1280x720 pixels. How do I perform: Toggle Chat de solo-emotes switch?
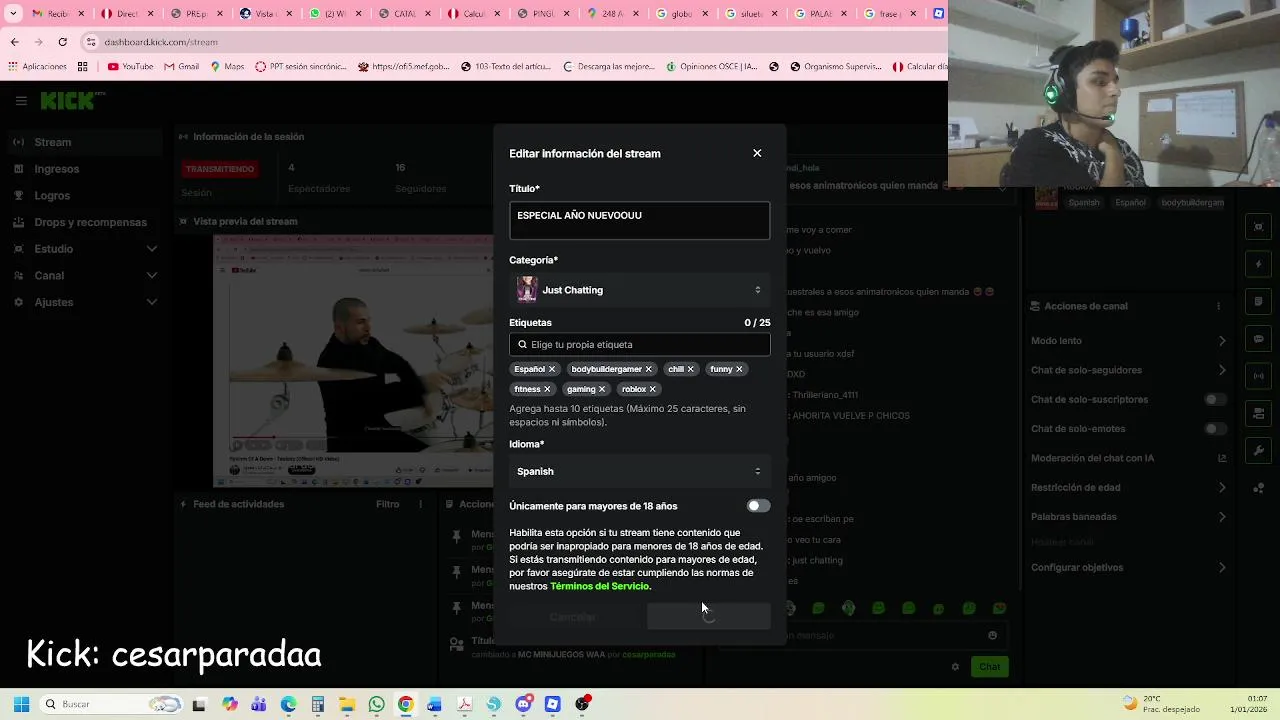1214,429
